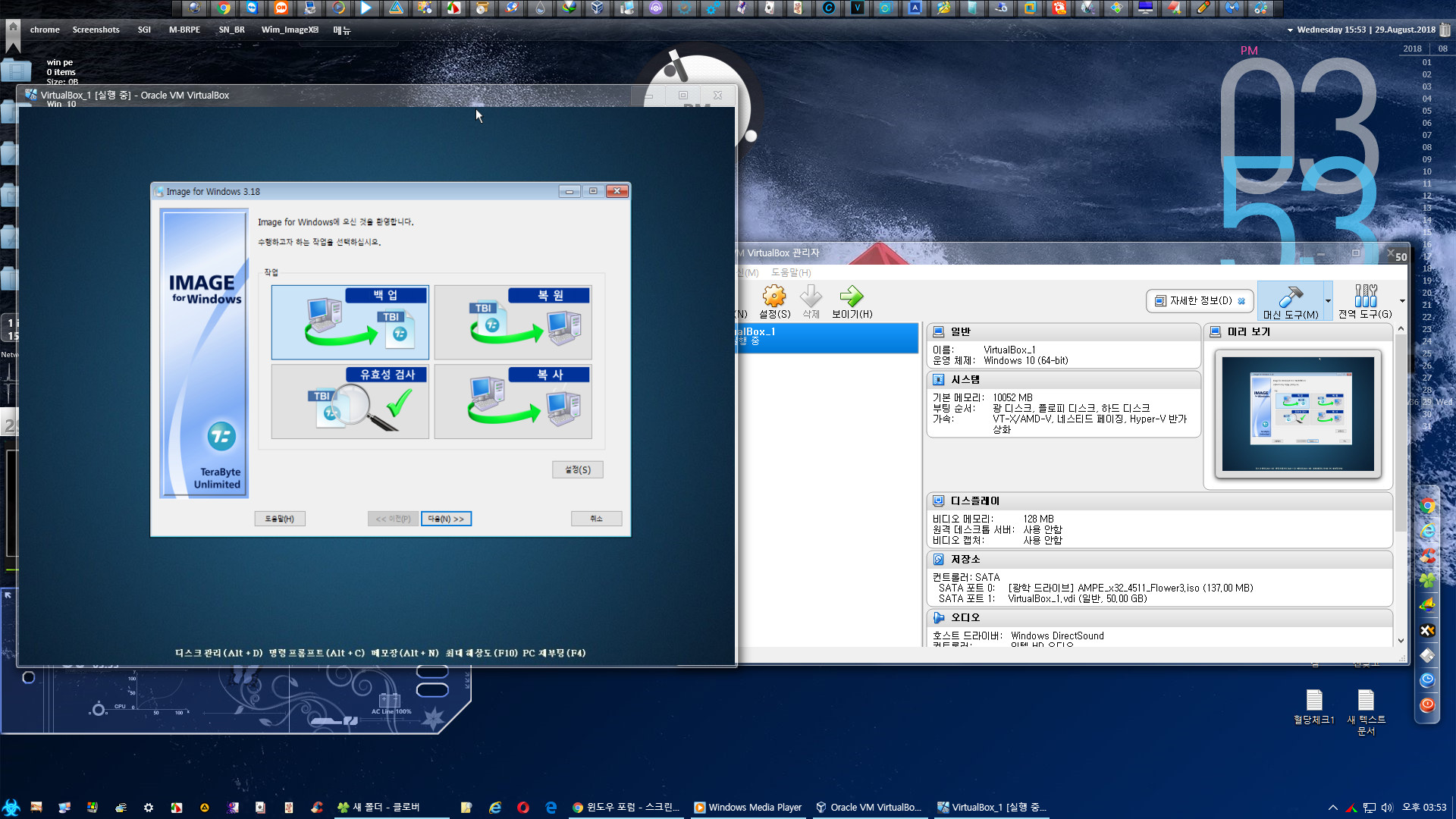Open the M-BRPE menu in top bar
This screenshot has width=1456, height=819.
tap(184, 30)
